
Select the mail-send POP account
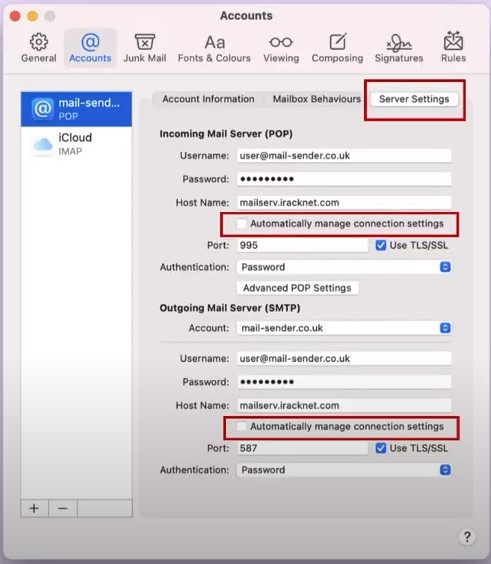coord(76,109)
